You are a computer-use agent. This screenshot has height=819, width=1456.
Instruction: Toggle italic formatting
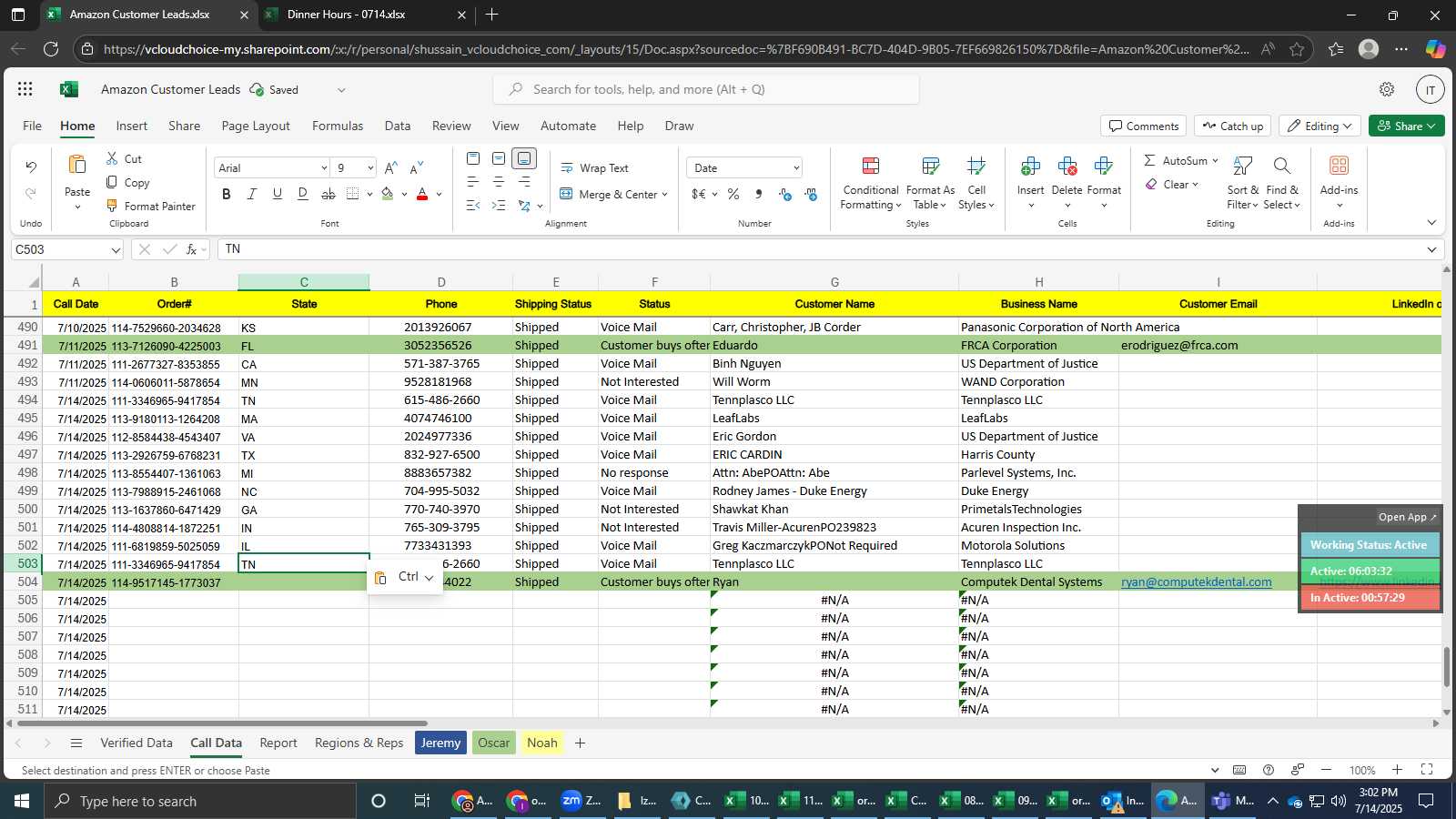tap(252, 194)
